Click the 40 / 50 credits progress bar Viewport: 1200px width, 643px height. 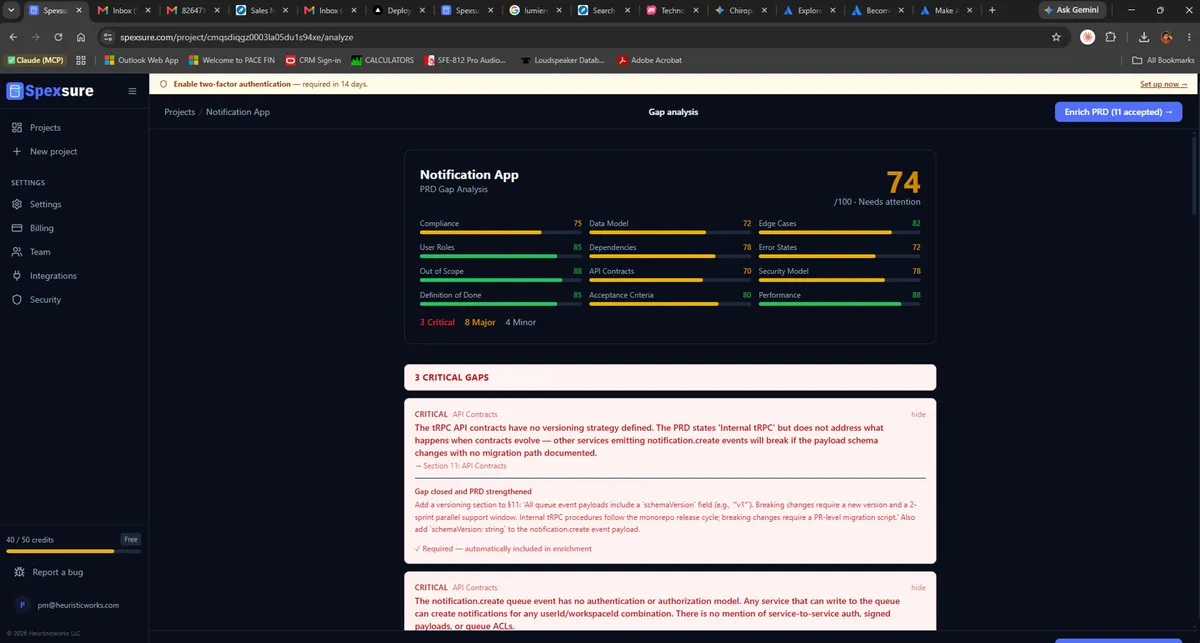(x=73, y=551)
